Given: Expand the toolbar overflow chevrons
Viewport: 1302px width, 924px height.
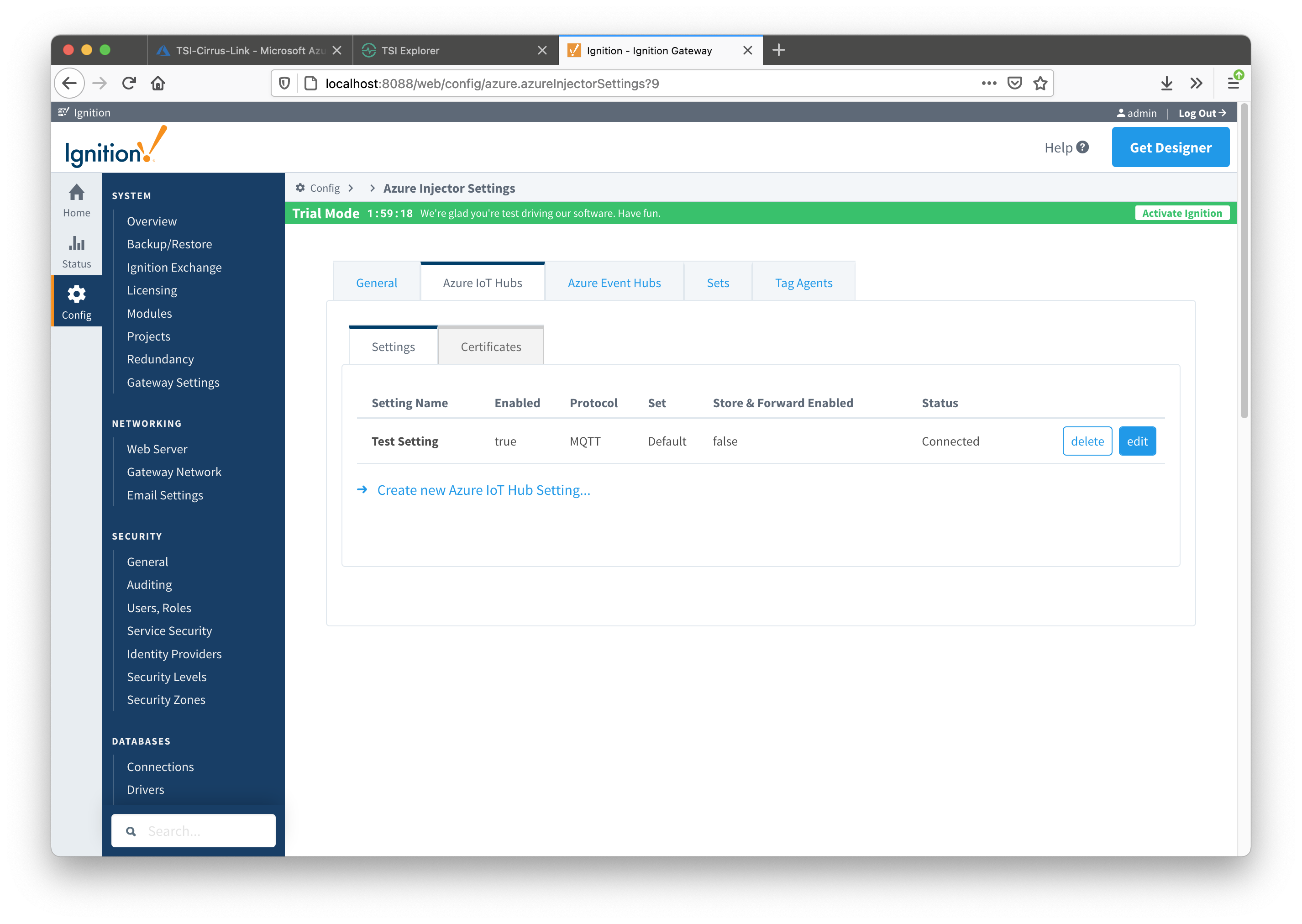Looking at the screenshot, I should point(1196,84).
